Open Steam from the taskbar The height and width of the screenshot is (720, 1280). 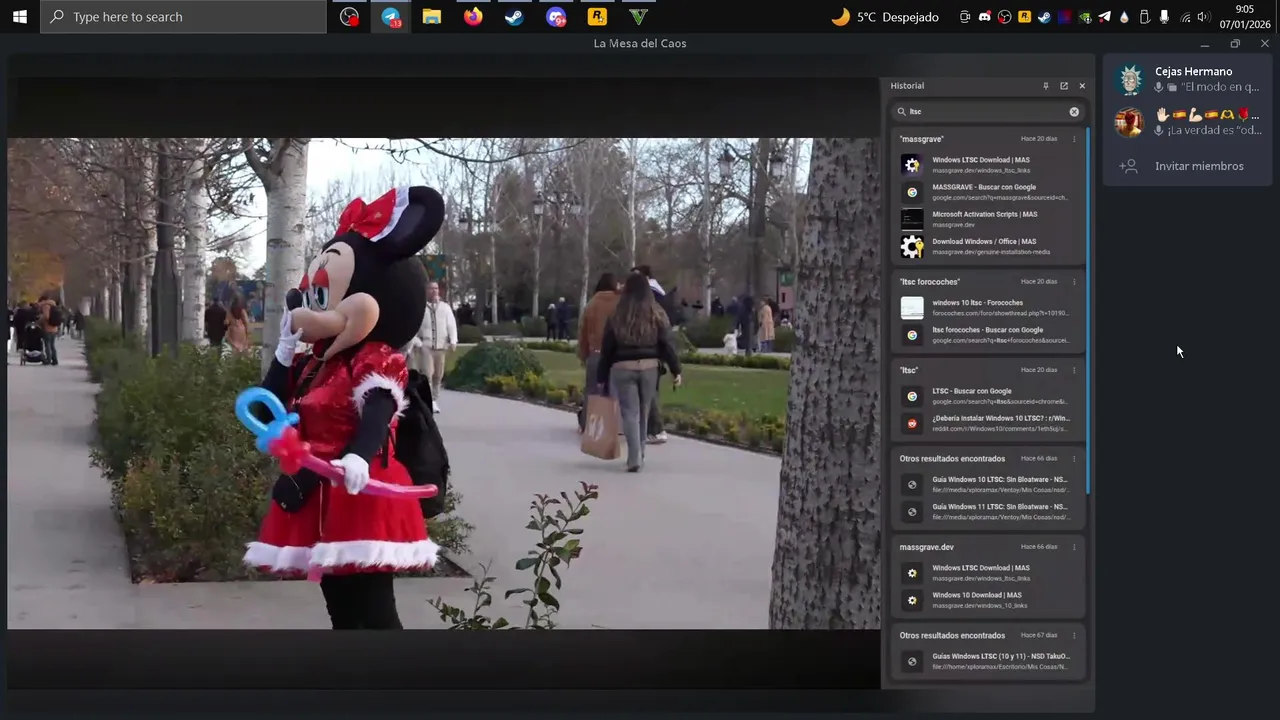tap(514, 16)
